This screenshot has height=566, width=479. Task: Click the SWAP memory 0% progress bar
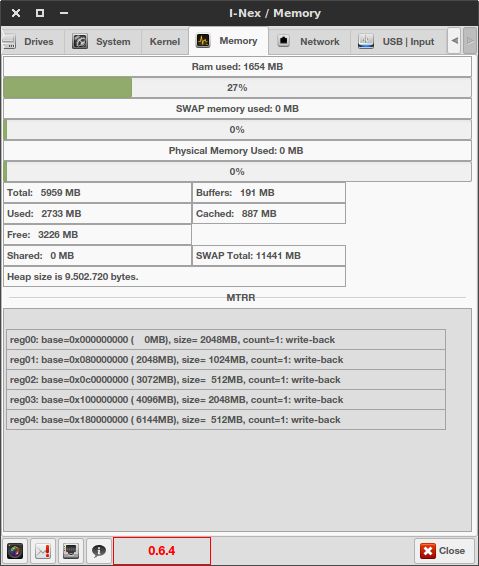tap(237, 130)
